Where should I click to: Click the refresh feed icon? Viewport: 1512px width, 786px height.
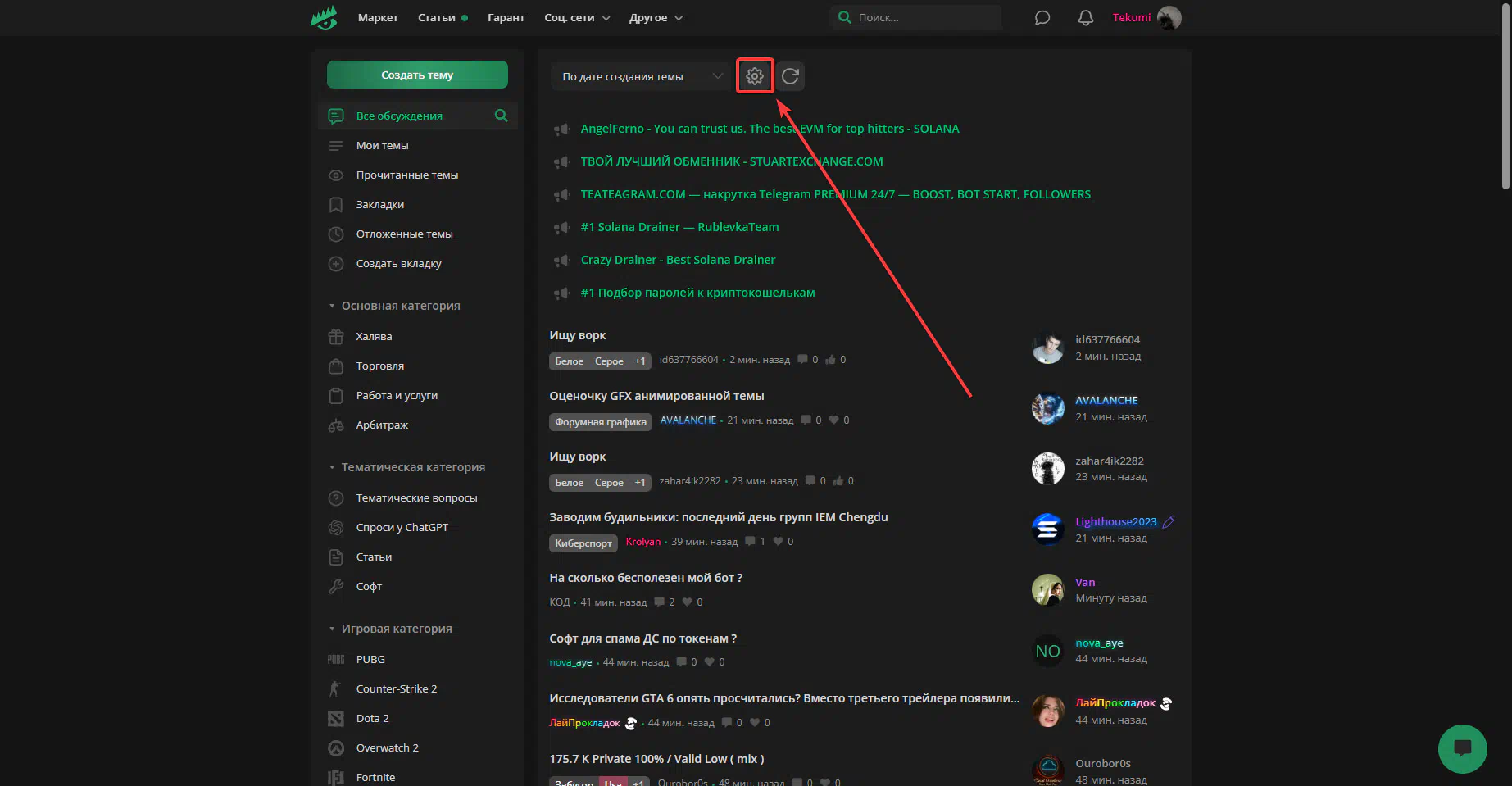tap(790, 76)
